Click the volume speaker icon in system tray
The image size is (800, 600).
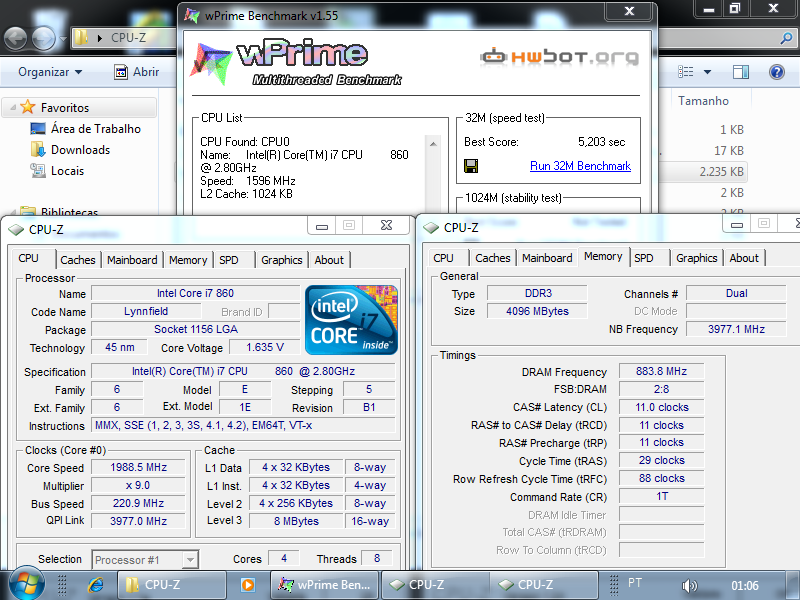tap(689, 585)
